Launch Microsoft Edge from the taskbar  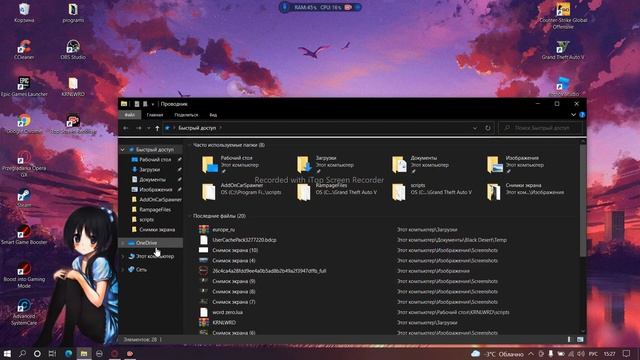tap(69, 353)
